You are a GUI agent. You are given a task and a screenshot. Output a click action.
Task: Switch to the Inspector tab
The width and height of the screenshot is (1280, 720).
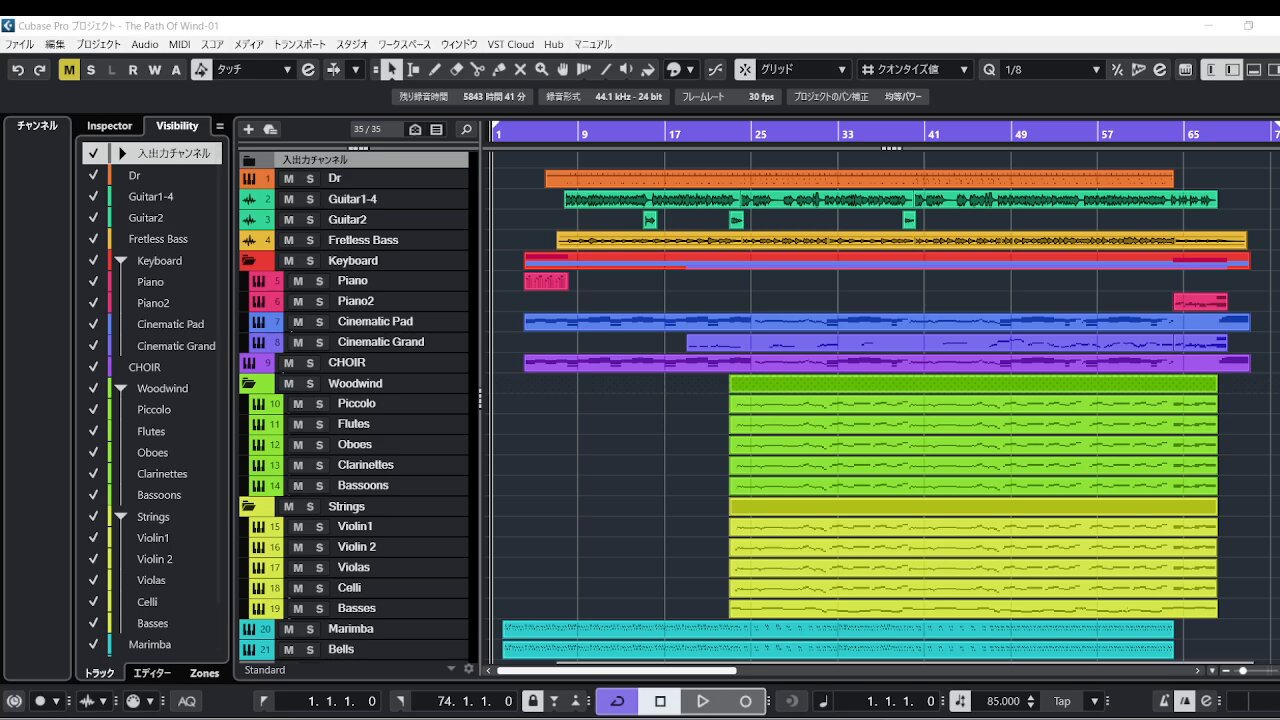tap(109, 126)
